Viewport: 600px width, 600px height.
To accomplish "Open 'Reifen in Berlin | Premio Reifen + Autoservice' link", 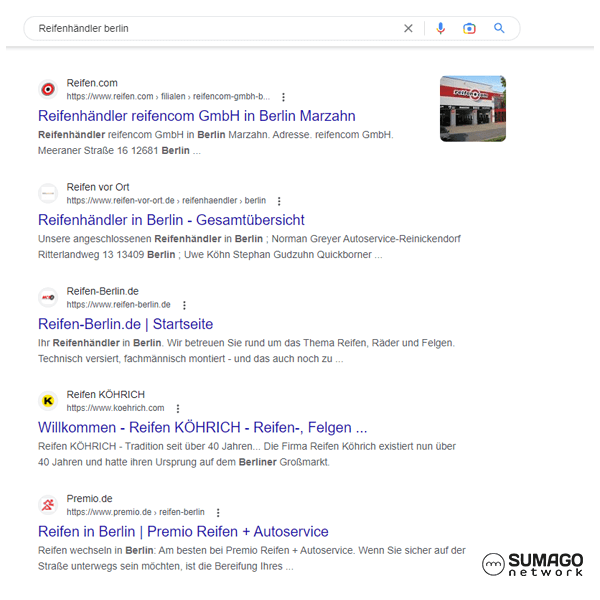I will coord(183,532).
